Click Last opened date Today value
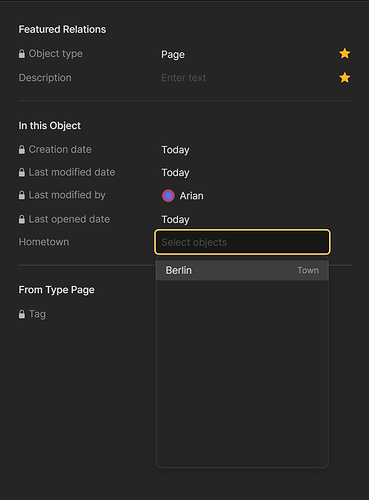Screen dimensions: 369x500 [175, 220]
